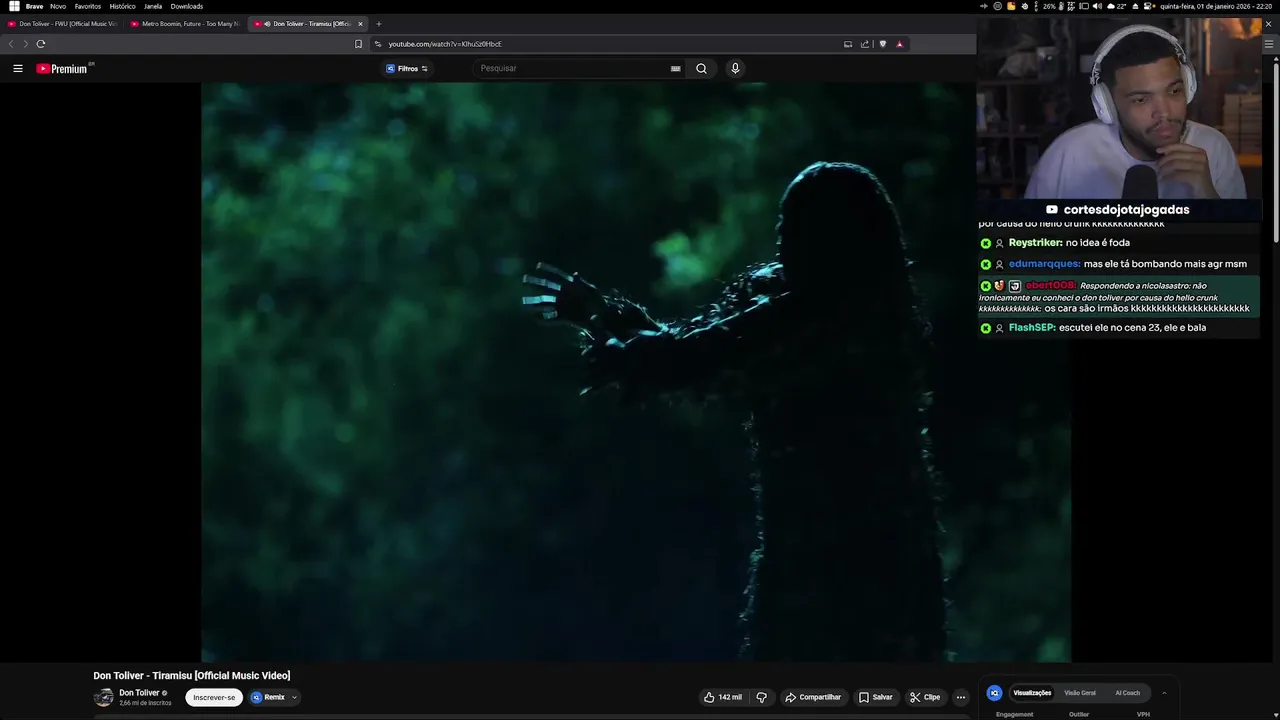
Task: Open the 22° weather tray indicator
Action: click(x=1117, y=6)
